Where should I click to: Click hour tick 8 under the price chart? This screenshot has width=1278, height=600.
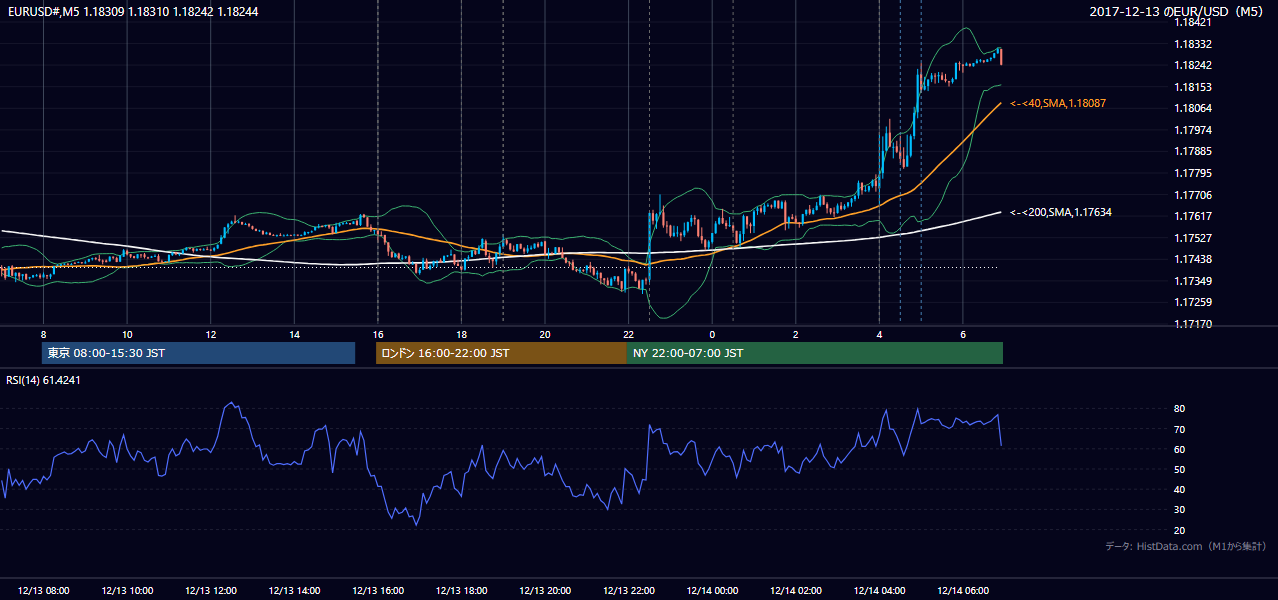coord(43,333)
